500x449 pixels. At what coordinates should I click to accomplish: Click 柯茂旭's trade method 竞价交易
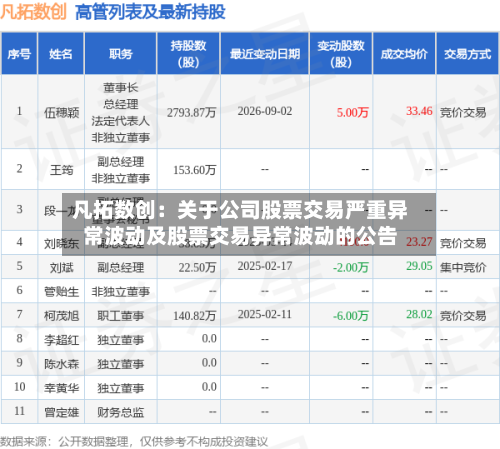pyautogui.click(x=463, y=316)
